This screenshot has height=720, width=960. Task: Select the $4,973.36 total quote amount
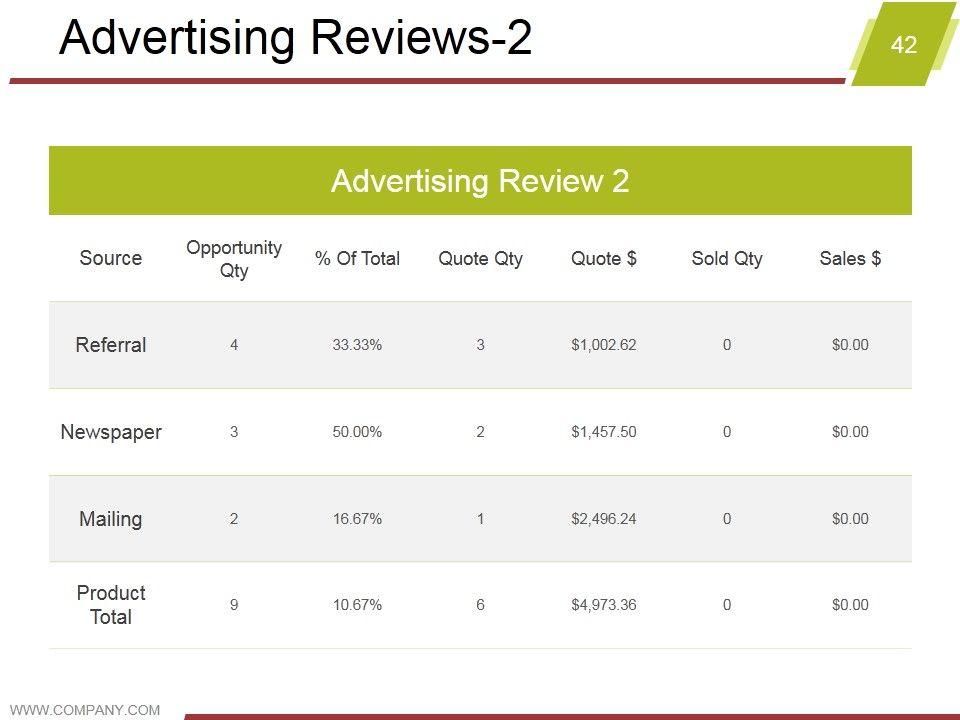point(603,605)
